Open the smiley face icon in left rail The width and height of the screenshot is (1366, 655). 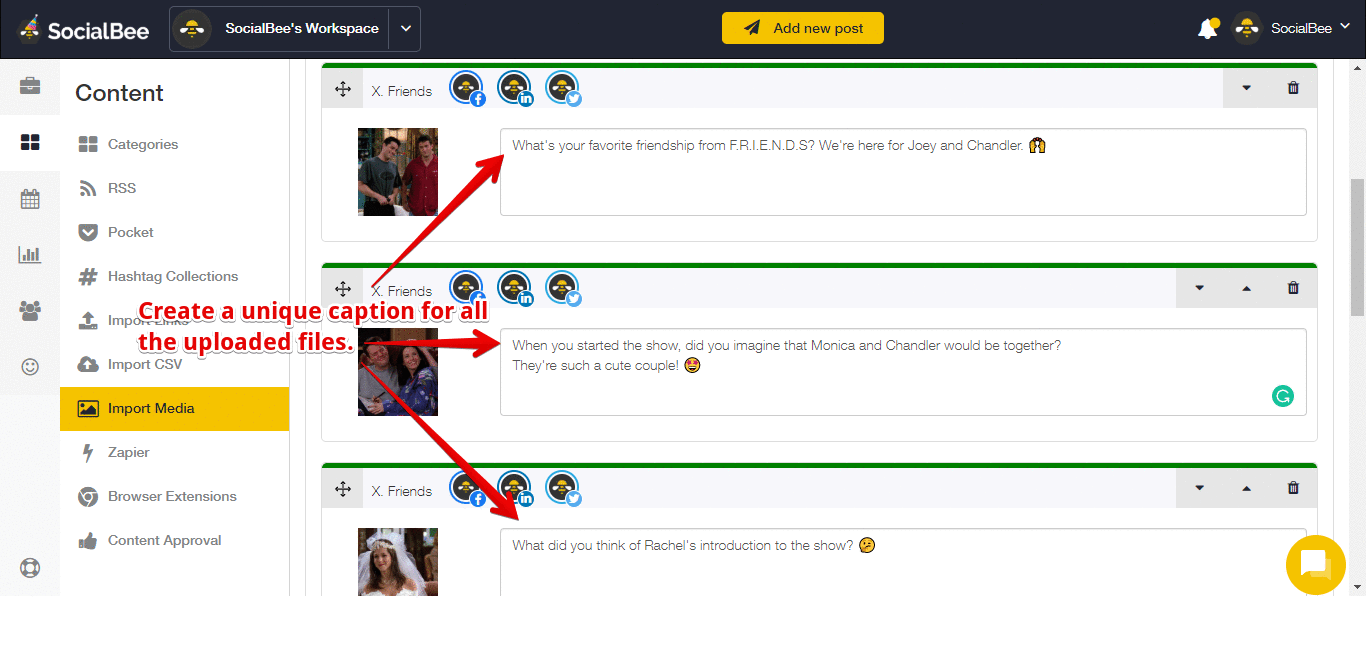click(x=30, y=367)
